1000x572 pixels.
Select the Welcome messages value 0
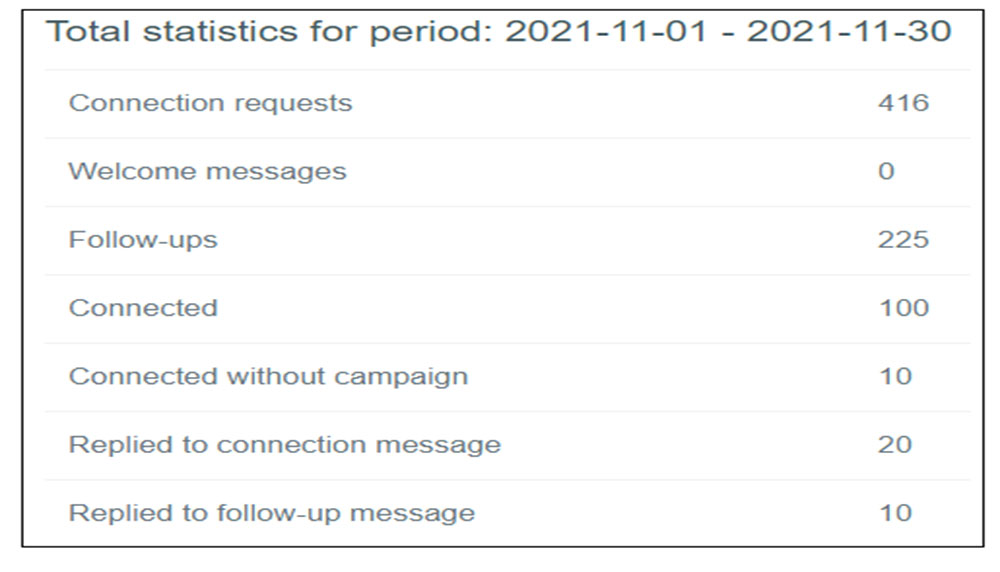(x=886, y=171)
